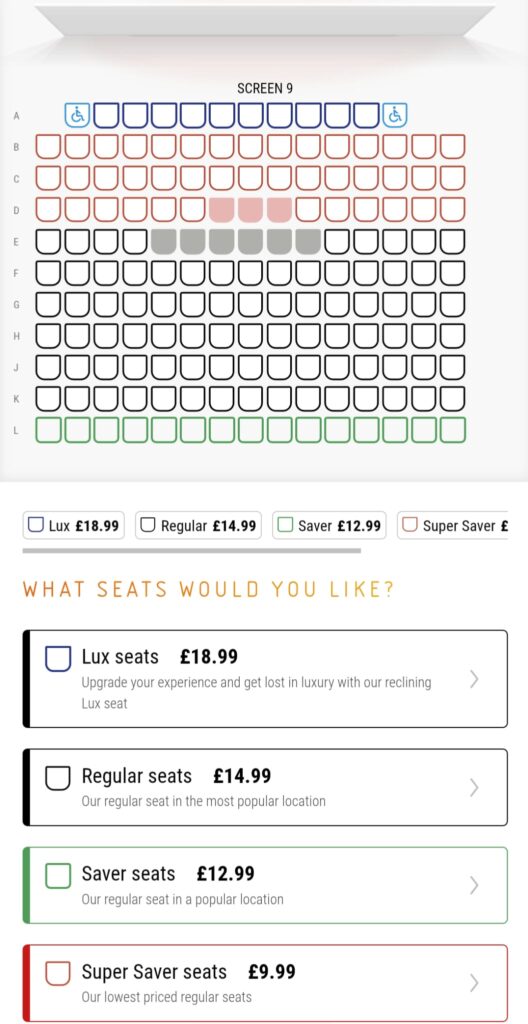Image resolution: width=528 pixels, height=1024 pixels.
Task: Select the first red seat in row B
Action: coord(48,146)
